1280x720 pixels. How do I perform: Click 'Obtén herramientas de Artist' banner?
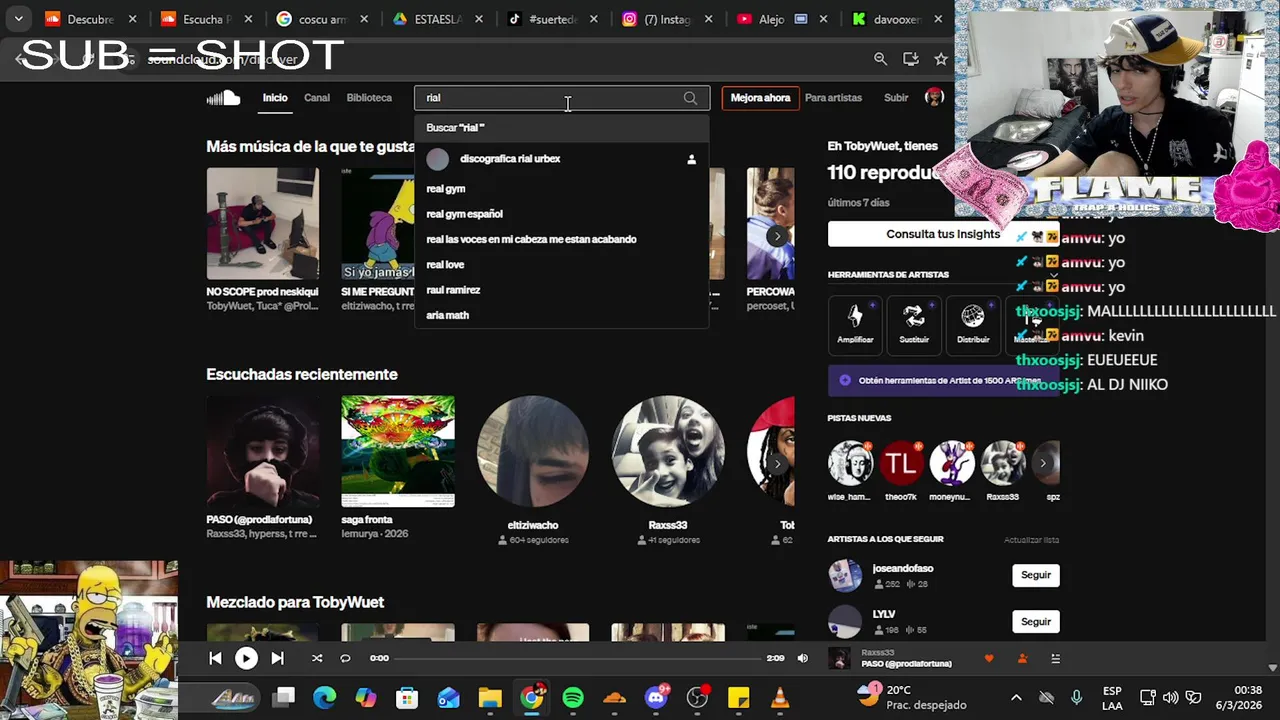[943, 381]
